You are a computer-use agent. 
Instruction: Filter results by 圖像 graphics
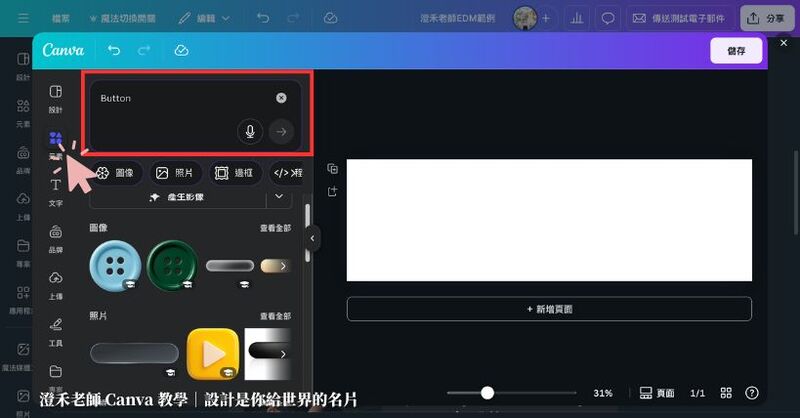115,173
